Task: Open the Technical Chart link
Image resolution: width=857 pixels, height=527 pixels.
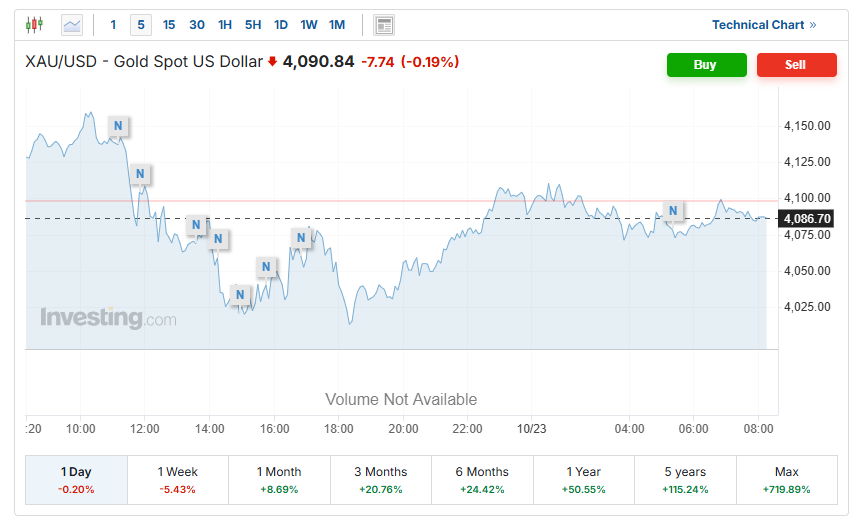Action: (764, 25)
